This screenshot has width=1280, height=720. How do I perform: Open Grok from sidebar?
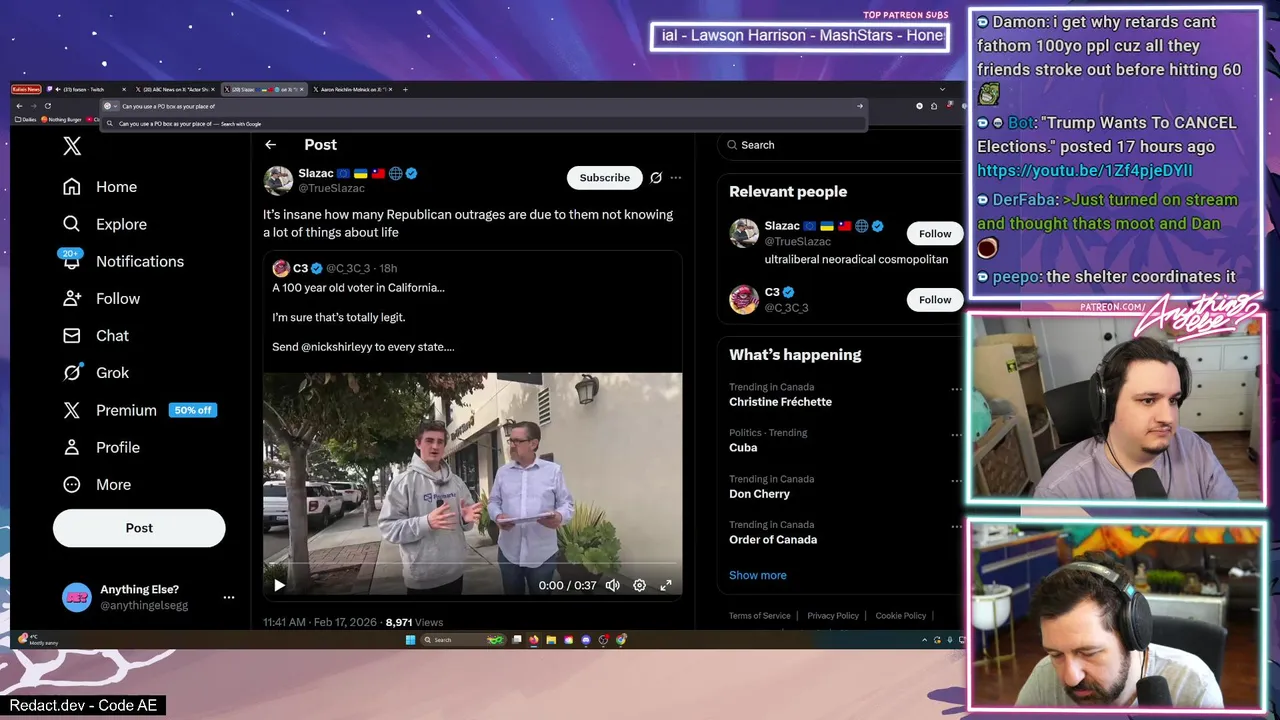pos(96,373)
